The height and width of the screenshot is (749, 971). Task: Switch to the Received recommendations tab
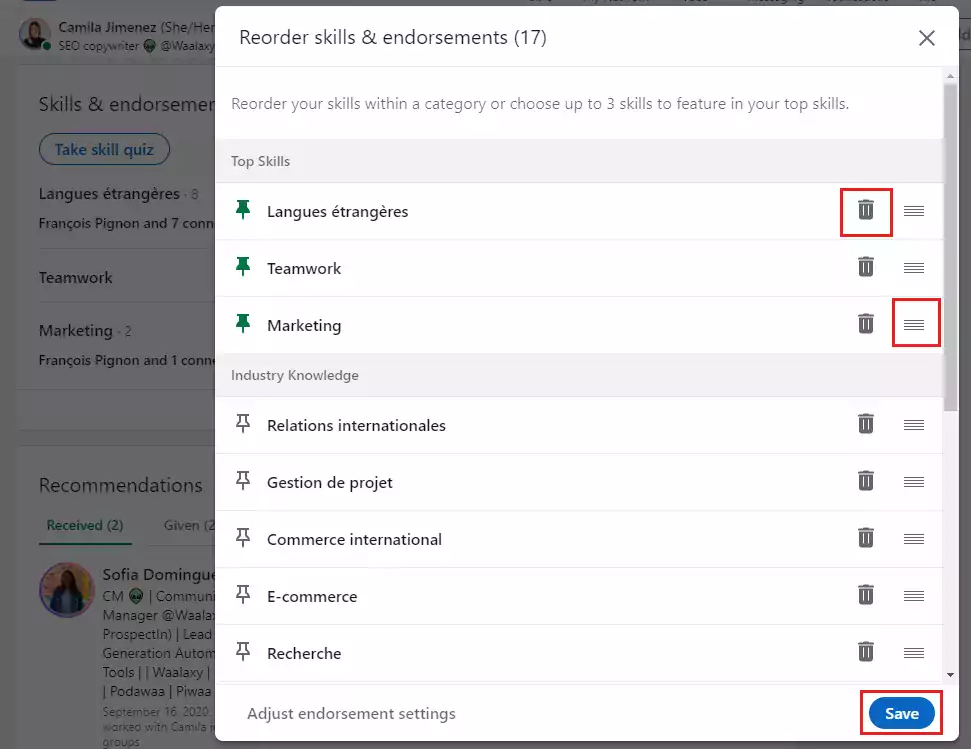coord(85,524)
